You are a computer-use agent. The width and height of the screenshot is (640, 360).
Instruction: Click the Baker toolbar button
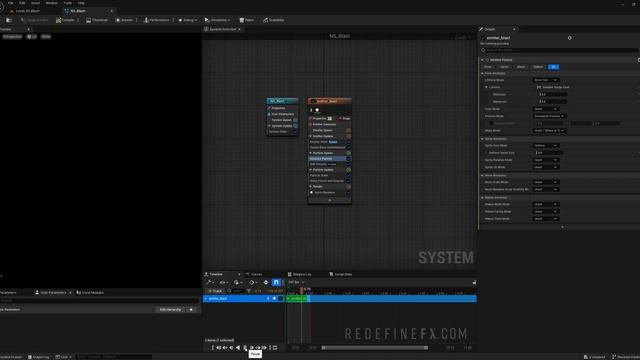(247, 20)
